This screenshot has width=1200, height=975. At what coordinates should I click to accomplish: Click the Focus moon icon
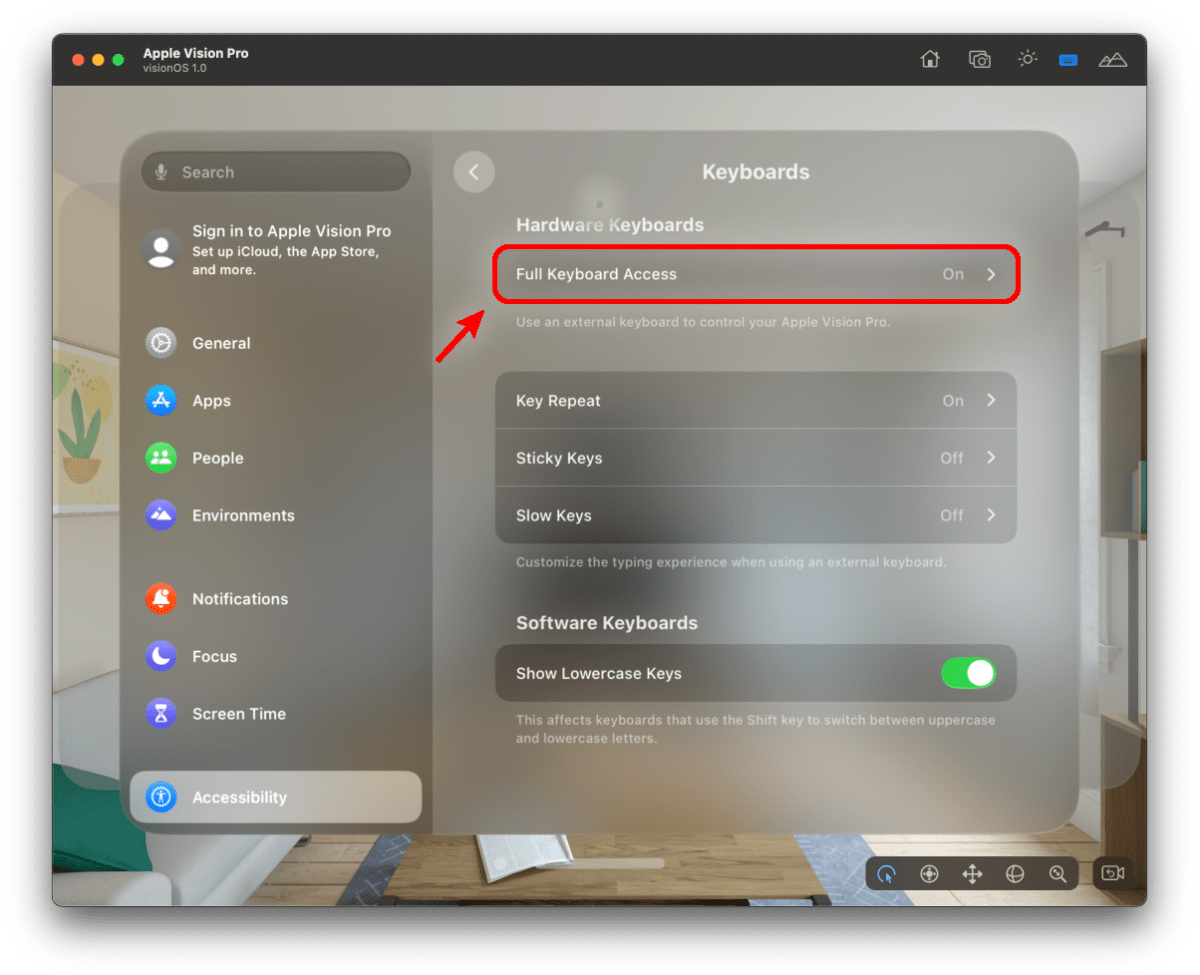pos(160,656)
